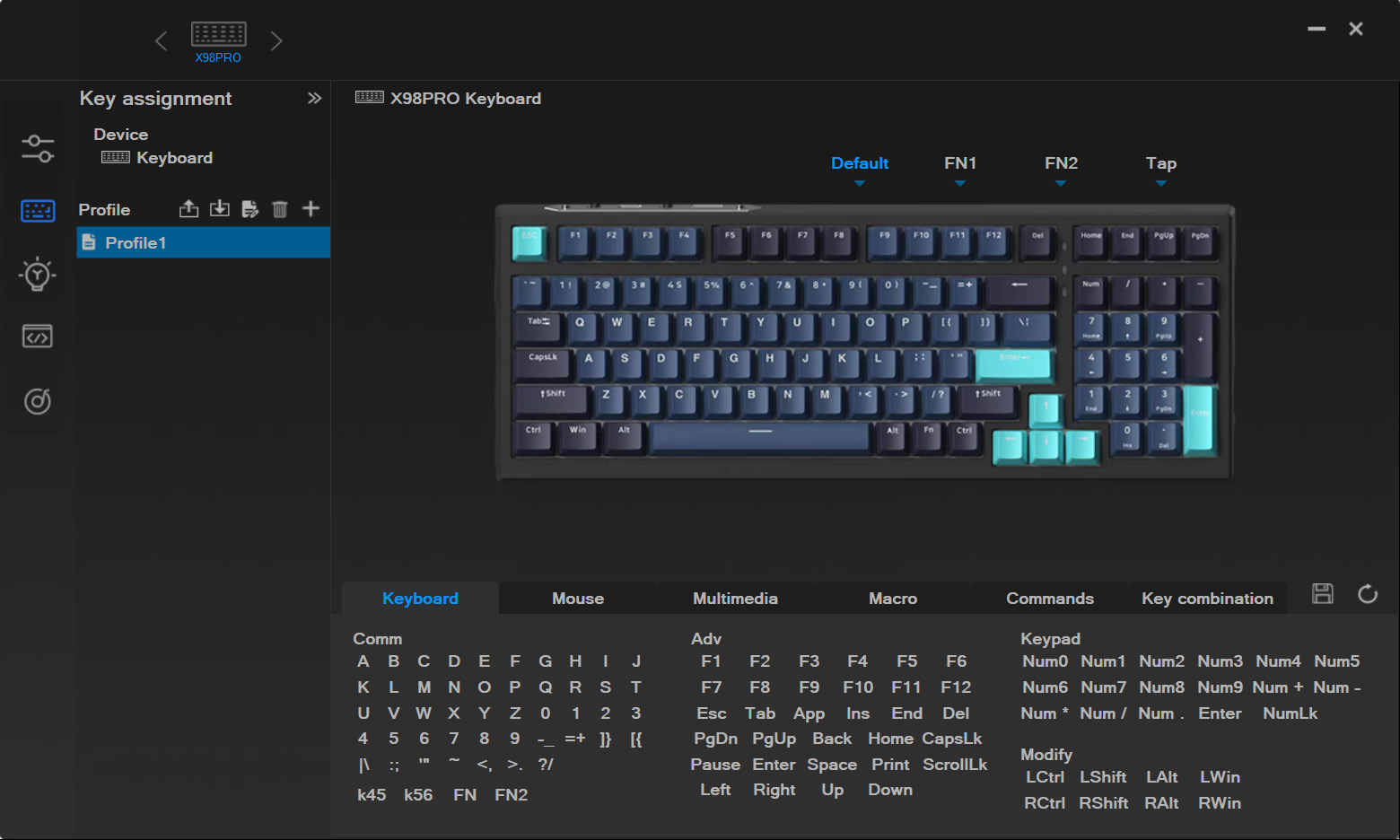Switch to the Keyboard tab
Screen dimensions: 1400x840
420,599
